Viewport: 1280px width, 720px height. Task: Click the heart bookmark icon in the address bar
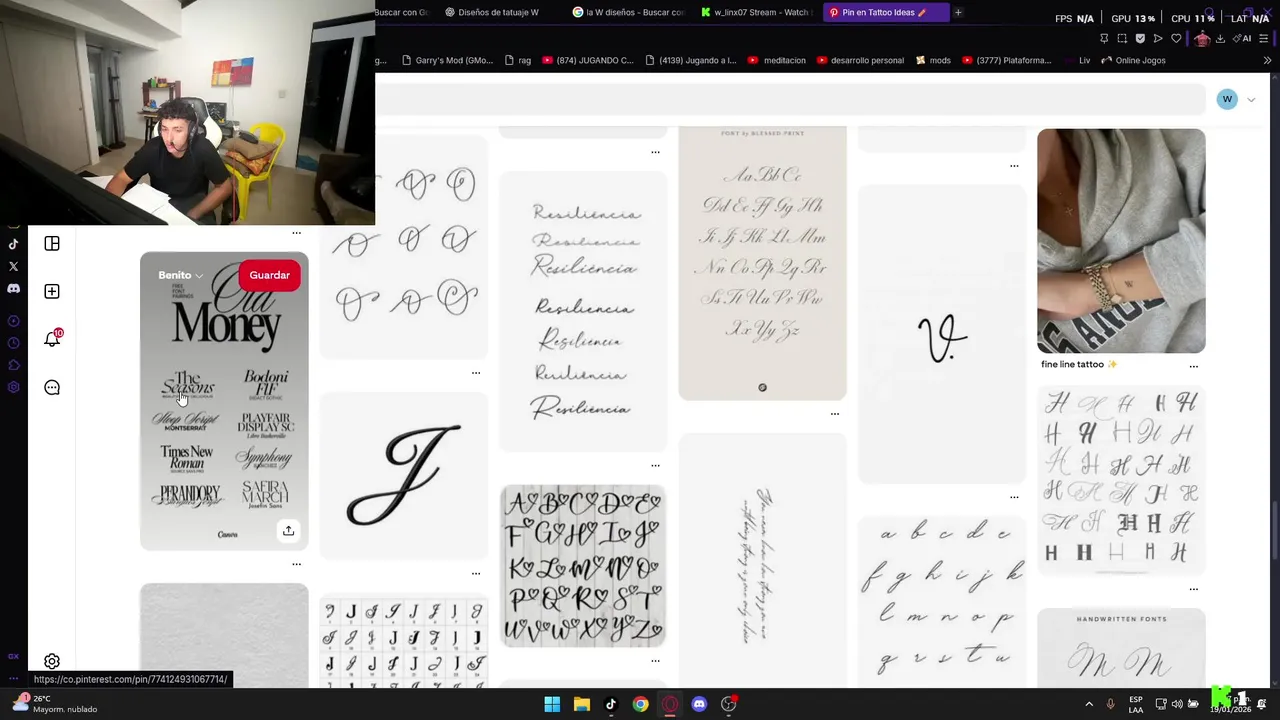(1176, 38)
